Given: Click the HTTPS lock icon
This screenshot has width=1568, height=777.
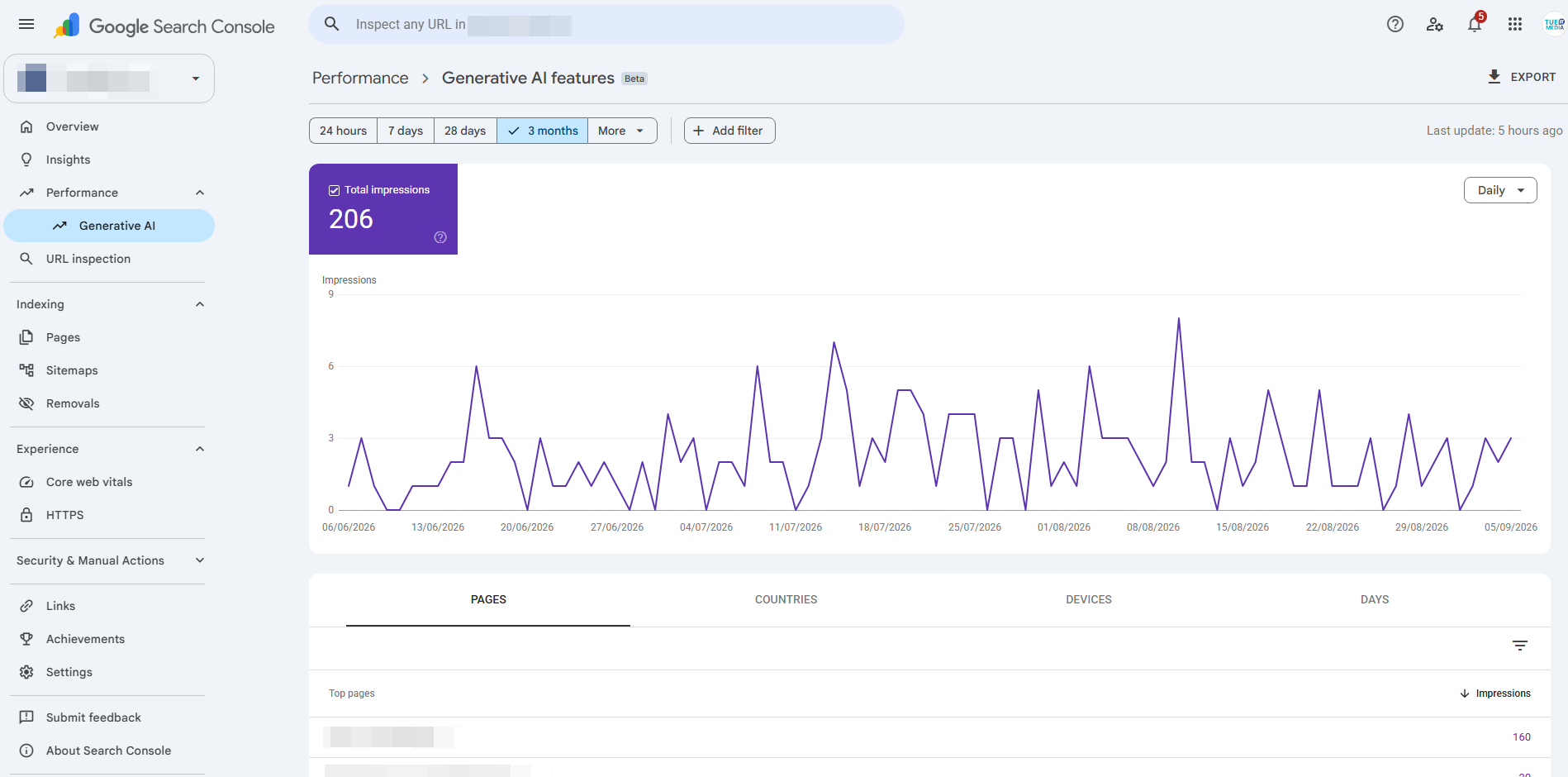Looking at the screenshot, I should tap(26, 515).
